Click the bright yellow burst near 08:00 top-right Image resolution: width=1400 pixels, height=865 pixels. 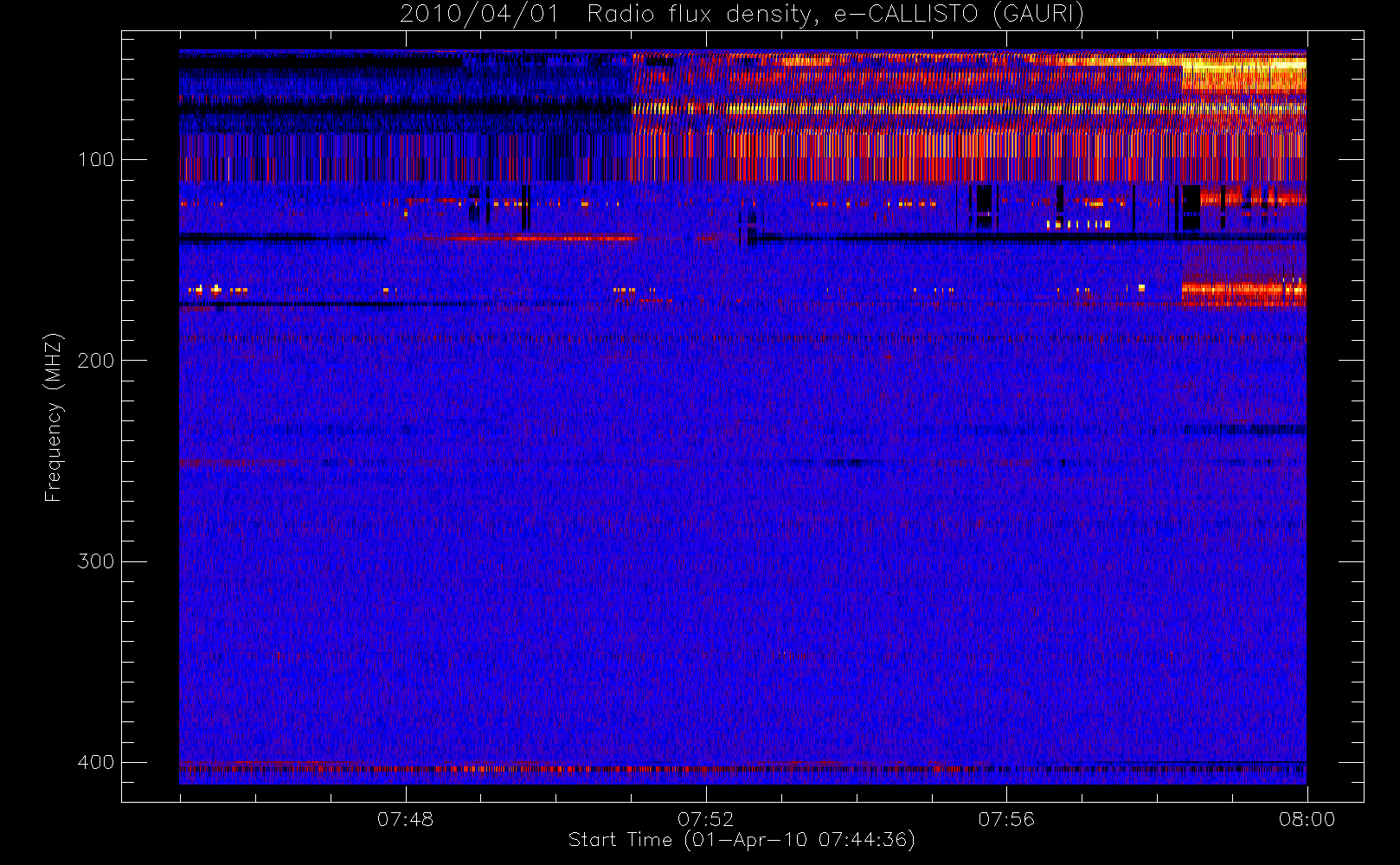coord(1243,74)
